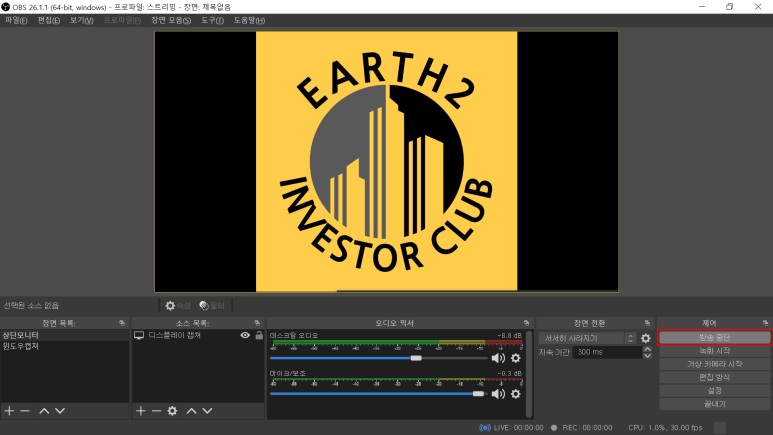The width and height of the screenshot is (773, 435).
Task: Click the 녹화 시작 button
Action: coord(714,351)
